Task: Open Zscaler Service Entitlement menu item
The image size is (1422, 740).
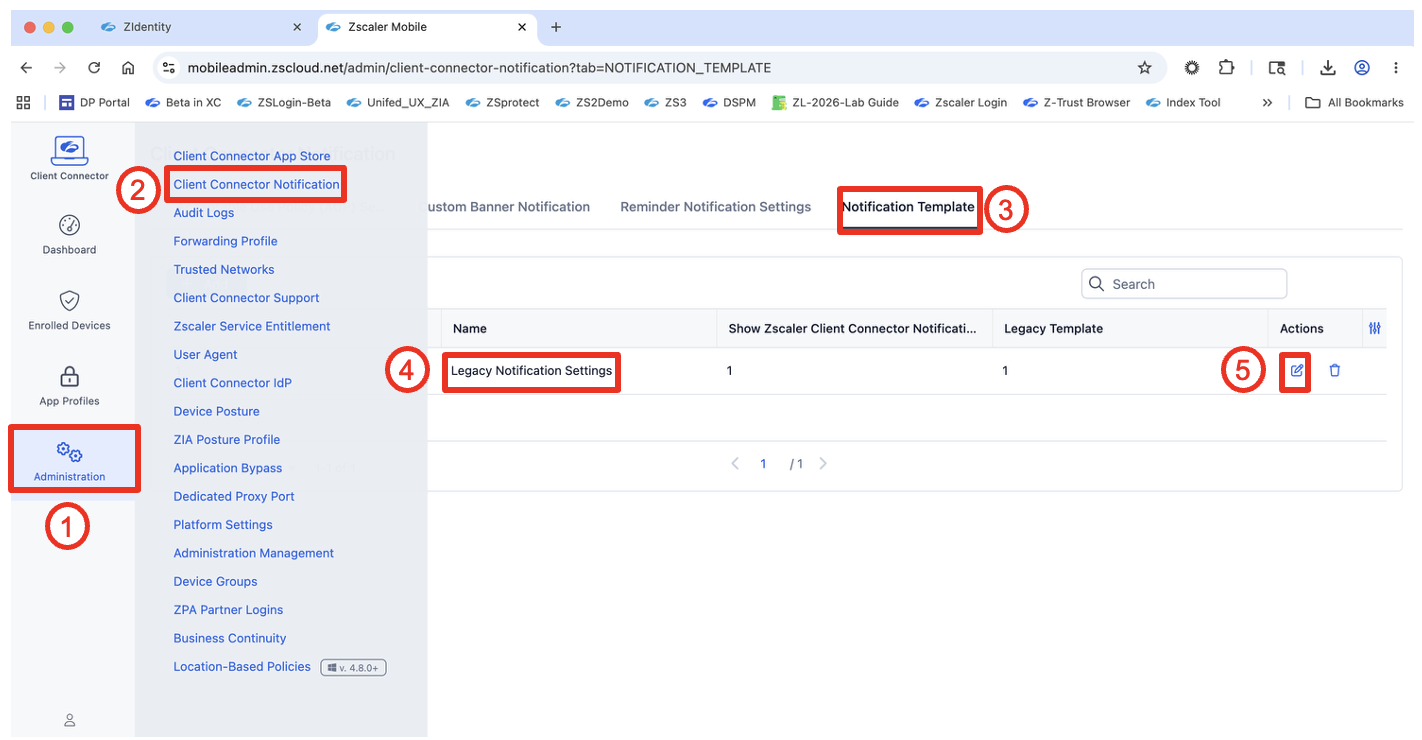Action: (252, 326)
